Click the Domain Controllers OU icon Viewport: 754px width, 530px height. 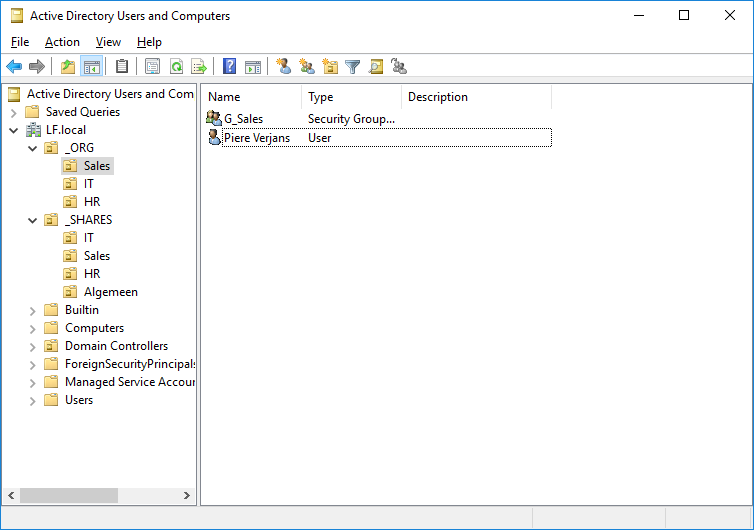(51, 346)
